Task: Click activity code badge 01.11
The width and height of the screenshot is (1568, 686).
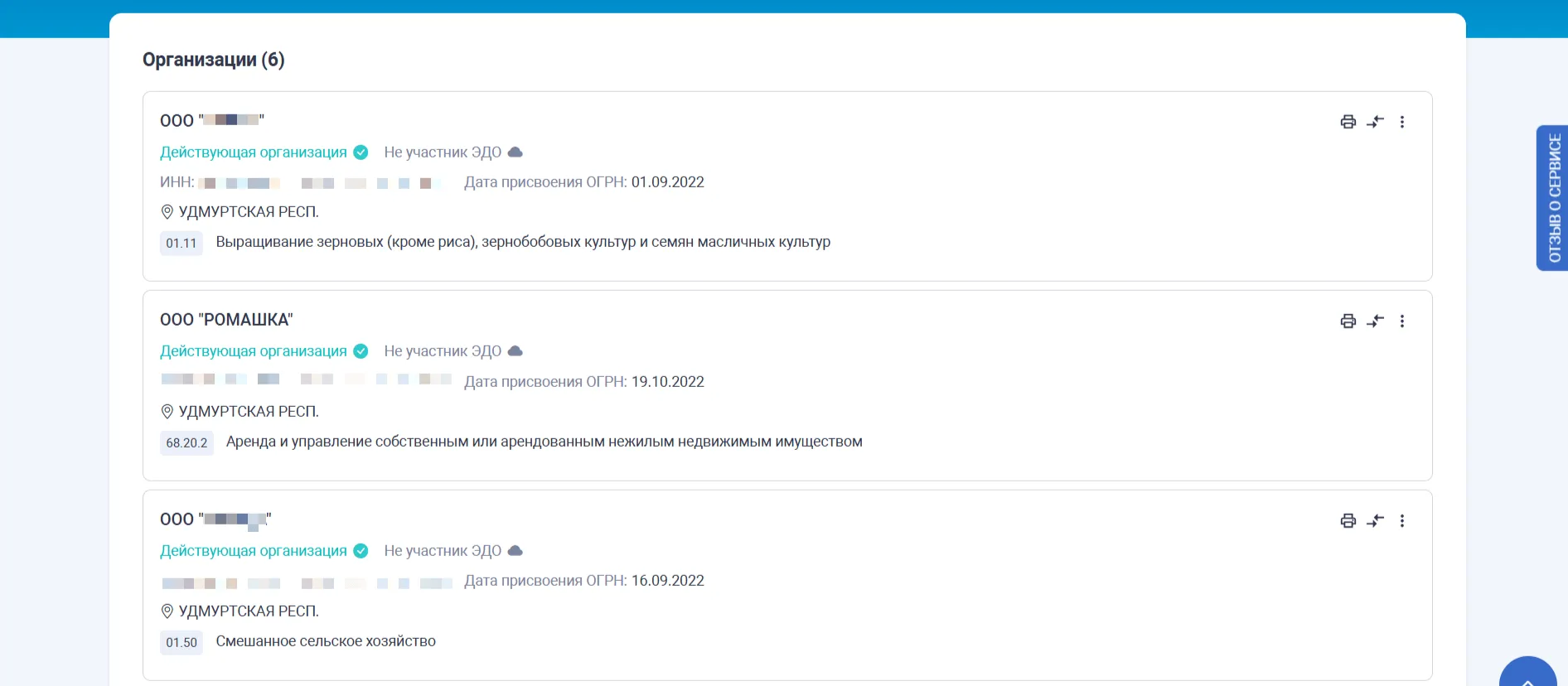Action: pos(181,244)
